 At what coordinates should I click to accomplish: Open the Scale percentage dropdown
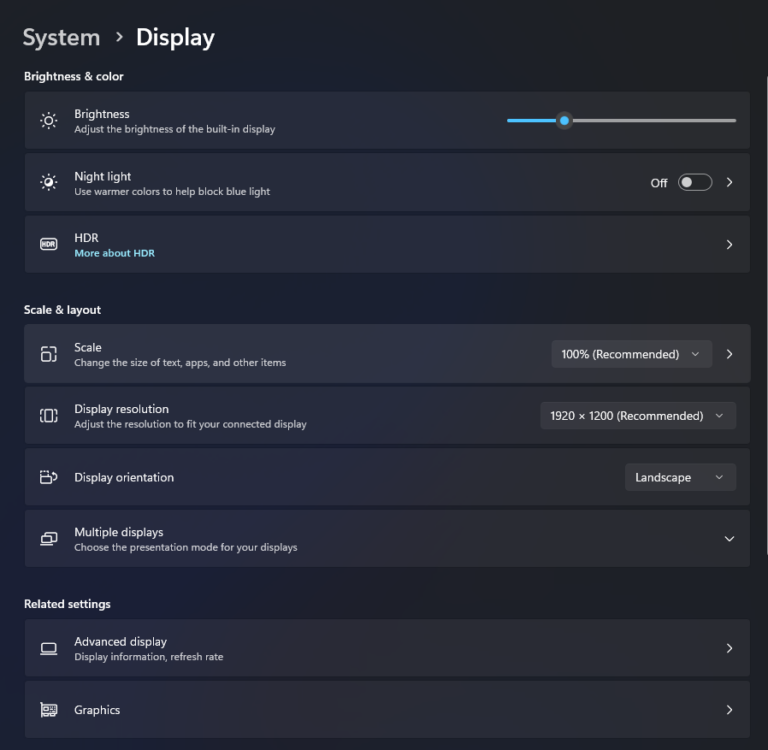[631, 354]
